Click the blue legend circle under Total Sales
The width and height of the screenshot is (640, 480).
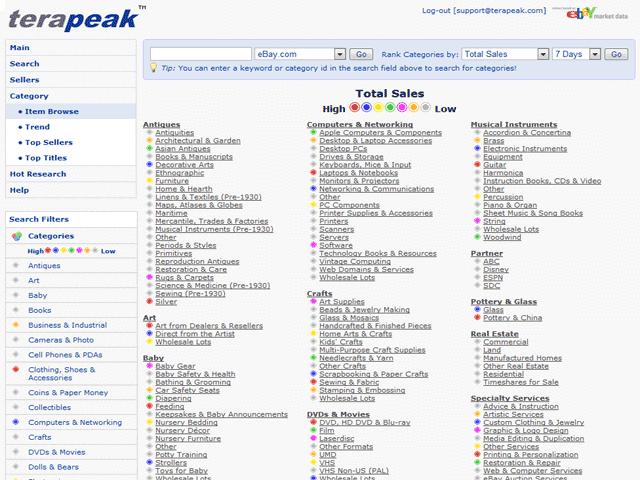[x=367, y=107]
